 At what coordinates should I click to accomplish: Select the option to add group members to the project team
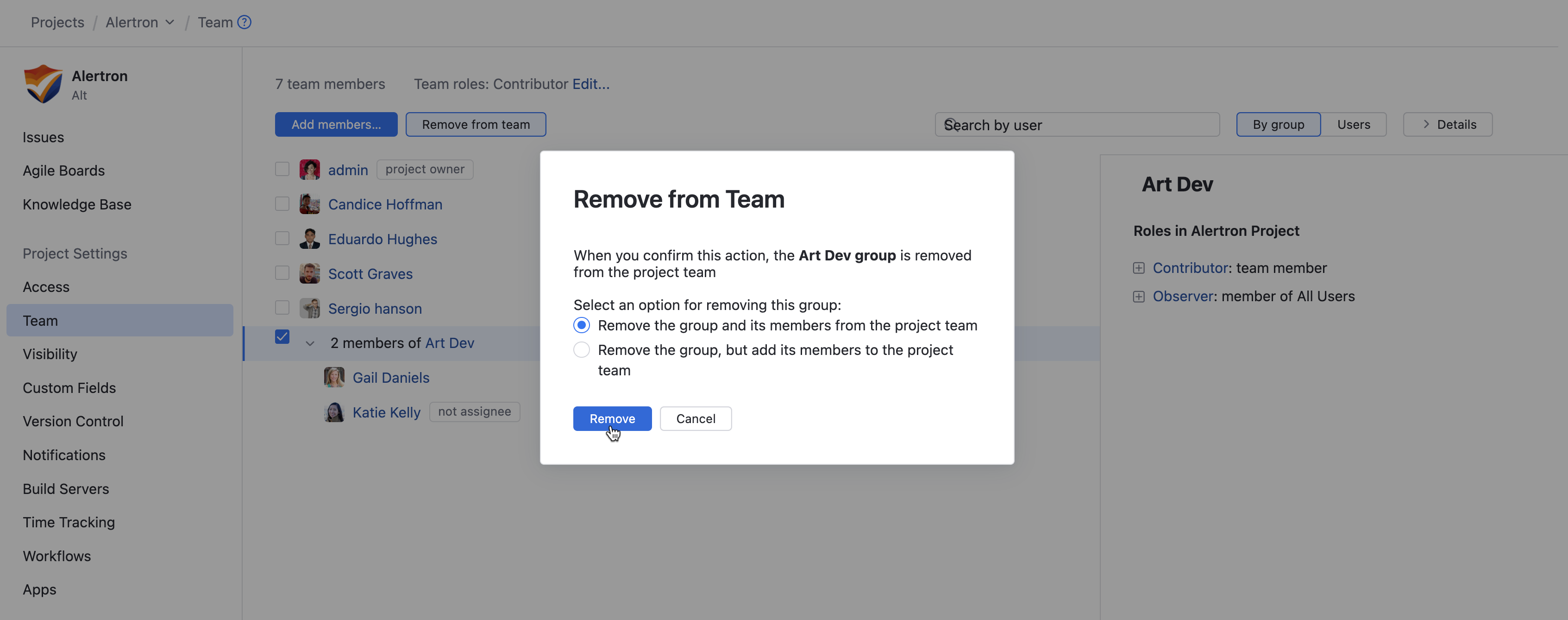[x=581, y=350]
